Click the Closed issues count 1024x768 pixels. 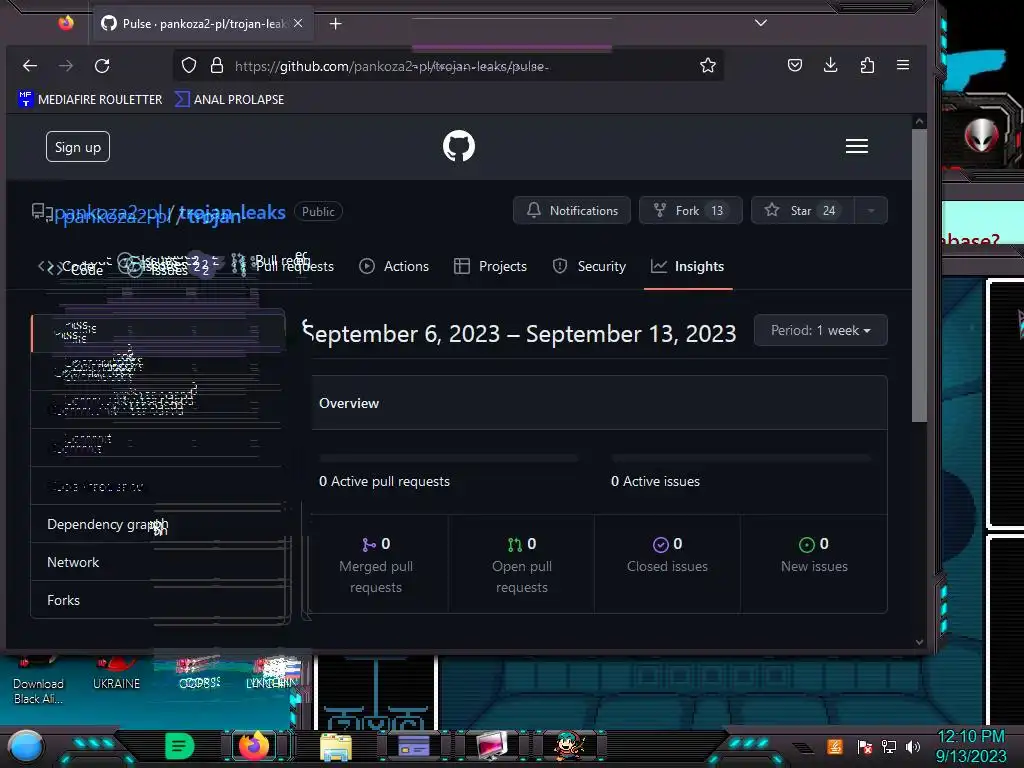pyautogui.click(x=667, y=544)
